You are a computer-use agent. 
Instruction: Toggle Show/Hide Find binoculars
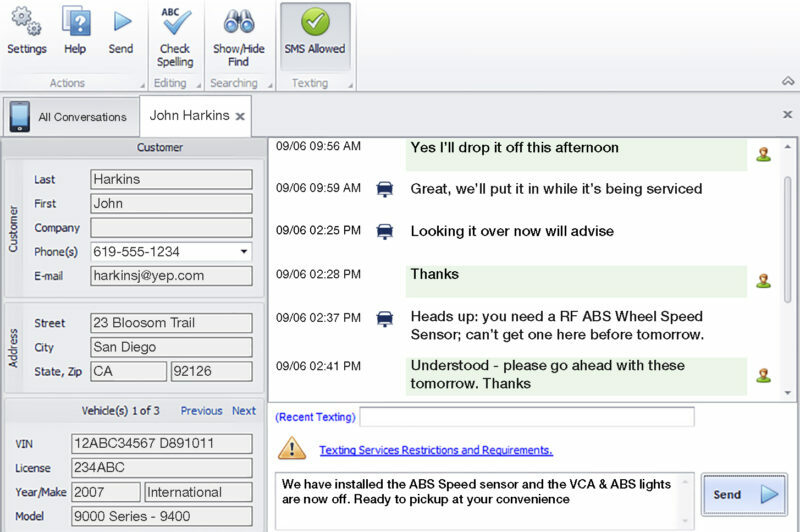pyautogui.click(x=238, y=37)
